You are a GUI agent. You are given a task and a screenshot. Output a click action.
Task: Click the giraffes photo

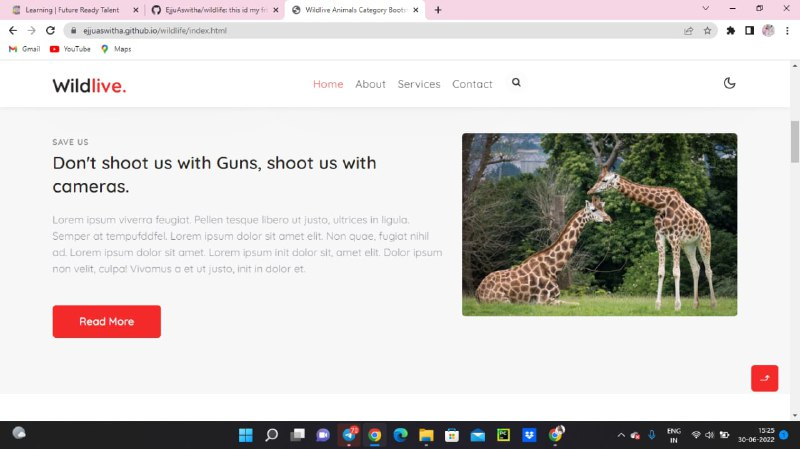599,224
